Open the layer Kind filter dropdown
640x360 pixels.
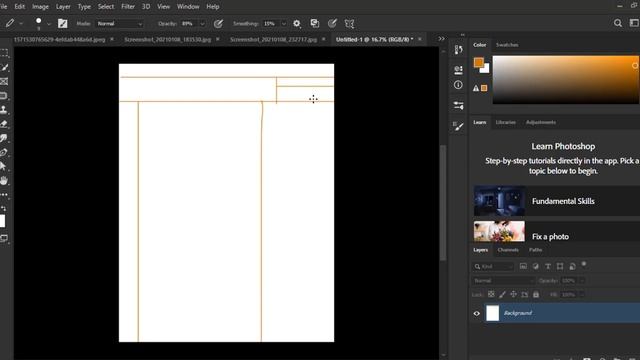pos(493,267)
